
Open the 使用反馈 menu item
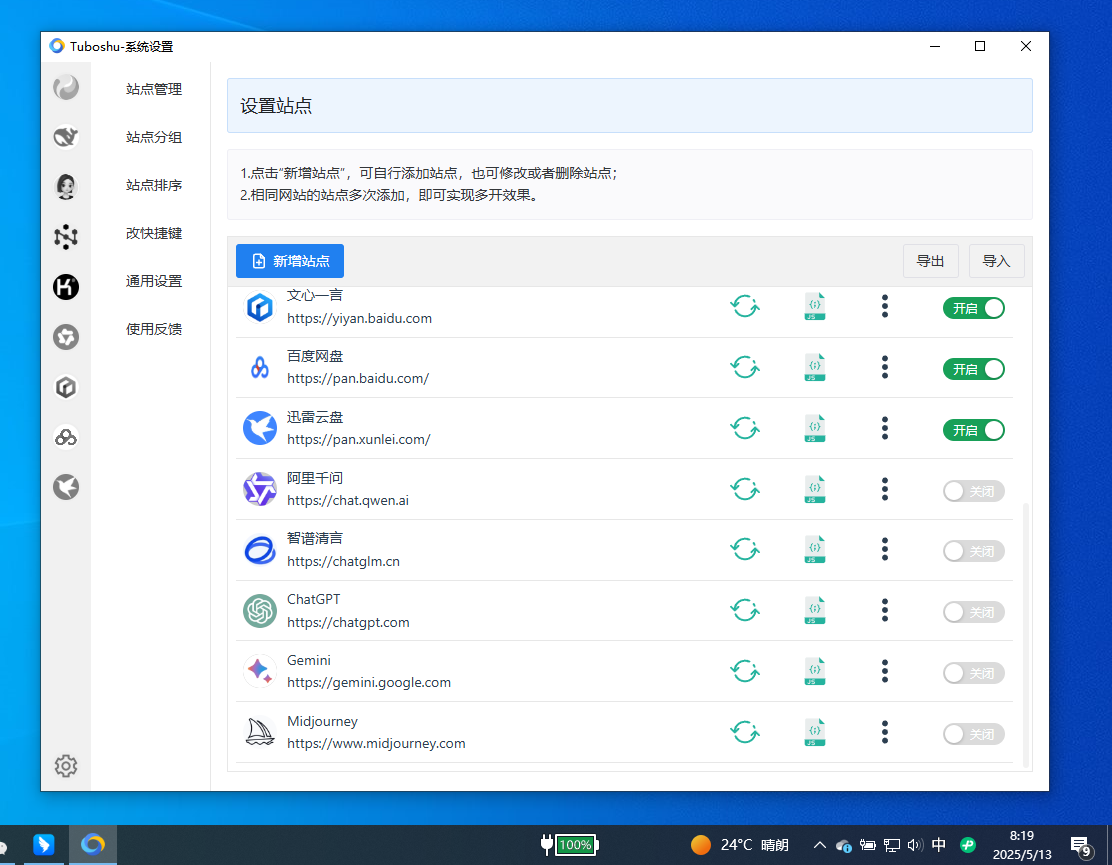[x=154, y=329]
